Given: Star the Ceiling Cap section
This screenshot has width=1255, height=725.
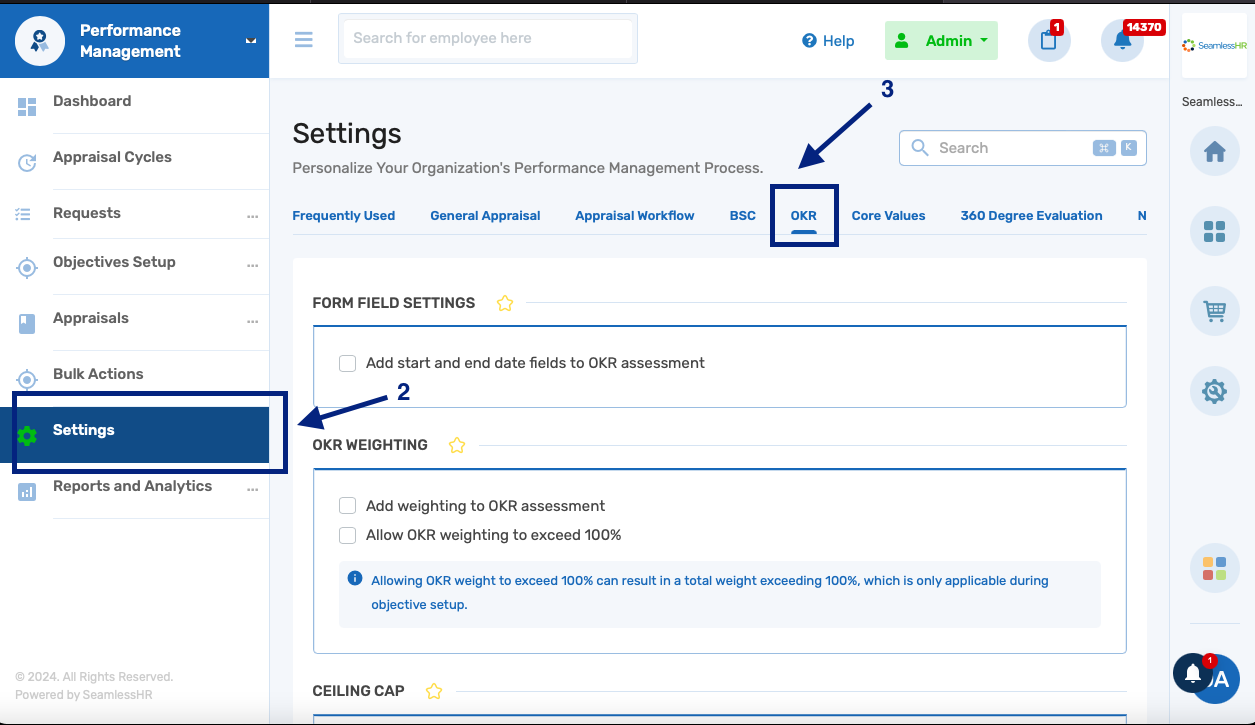Looking at the screenshot, I should 434,691.
